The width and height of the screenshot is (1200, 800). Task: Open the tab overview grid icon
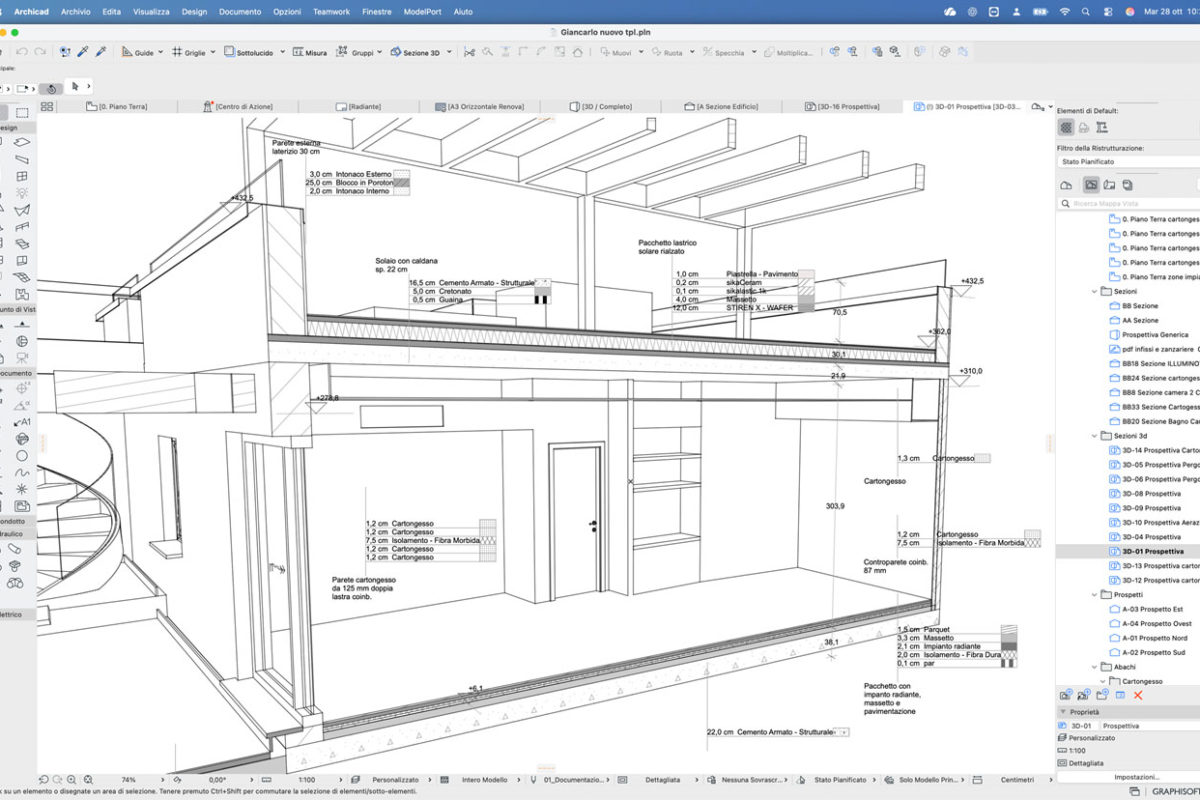coord(47,106)
